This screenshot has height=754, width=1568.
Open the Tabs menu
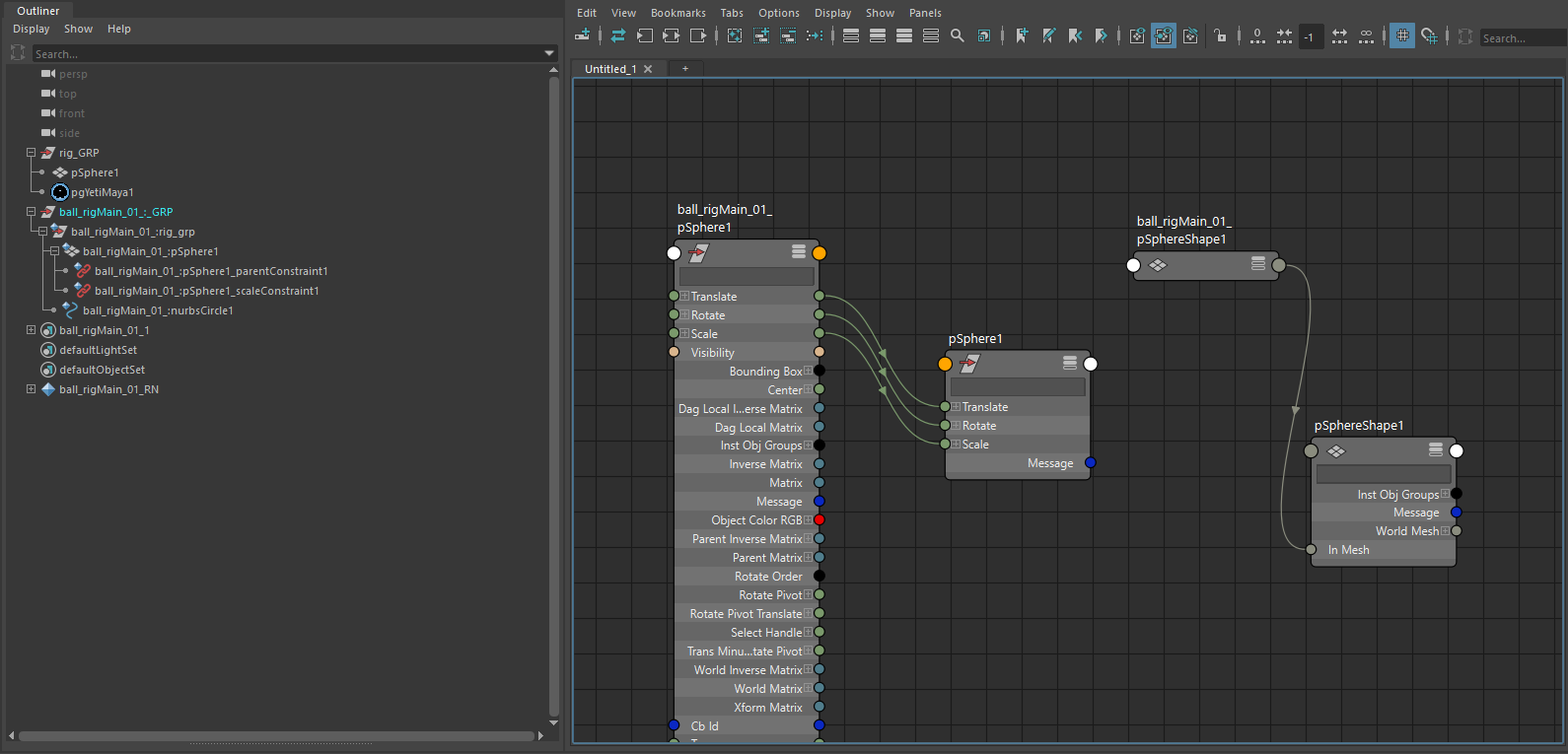732,13
